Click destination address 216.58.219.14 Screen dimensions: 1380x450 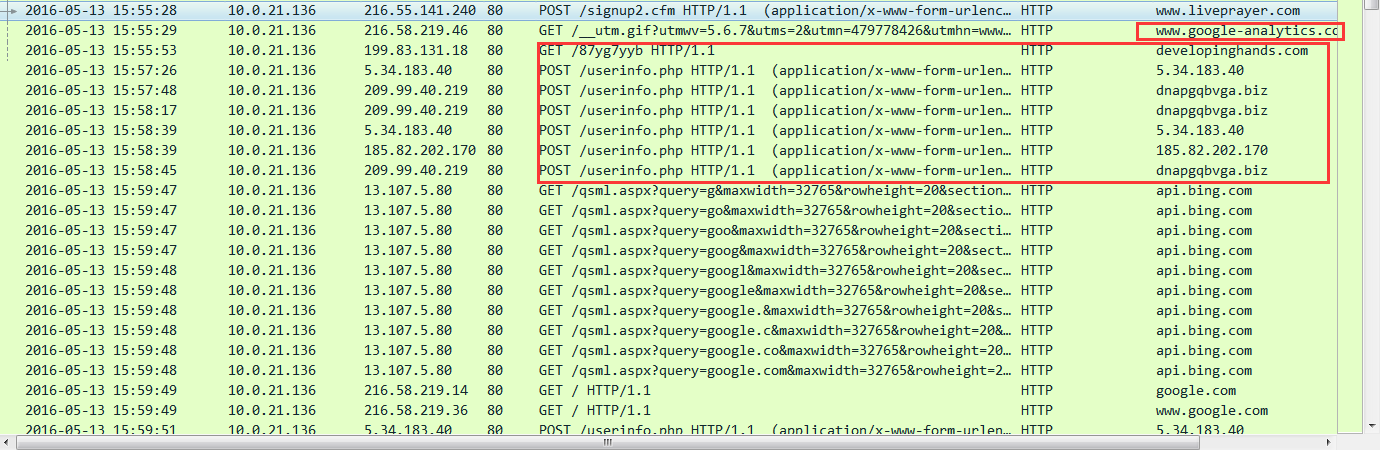pyautogui.click(x=416, y=390)
